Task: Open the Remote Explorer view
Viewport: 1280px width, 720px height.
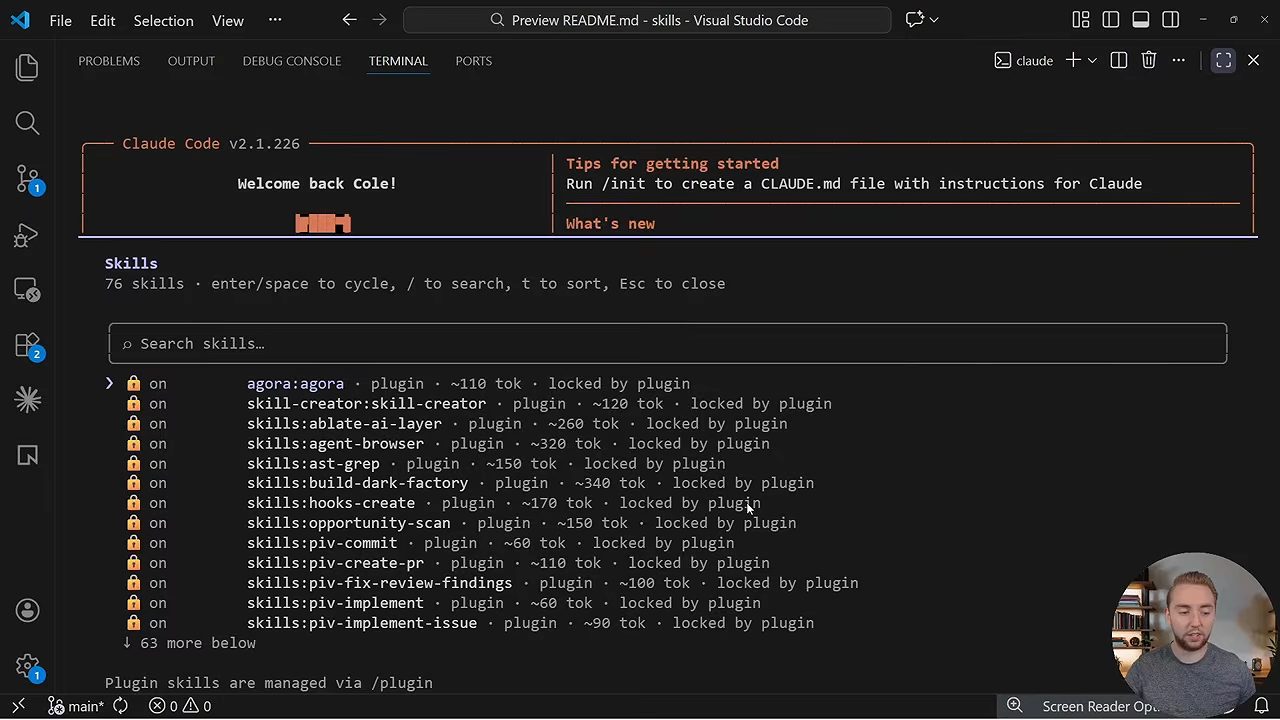Action: pos(27,290)
